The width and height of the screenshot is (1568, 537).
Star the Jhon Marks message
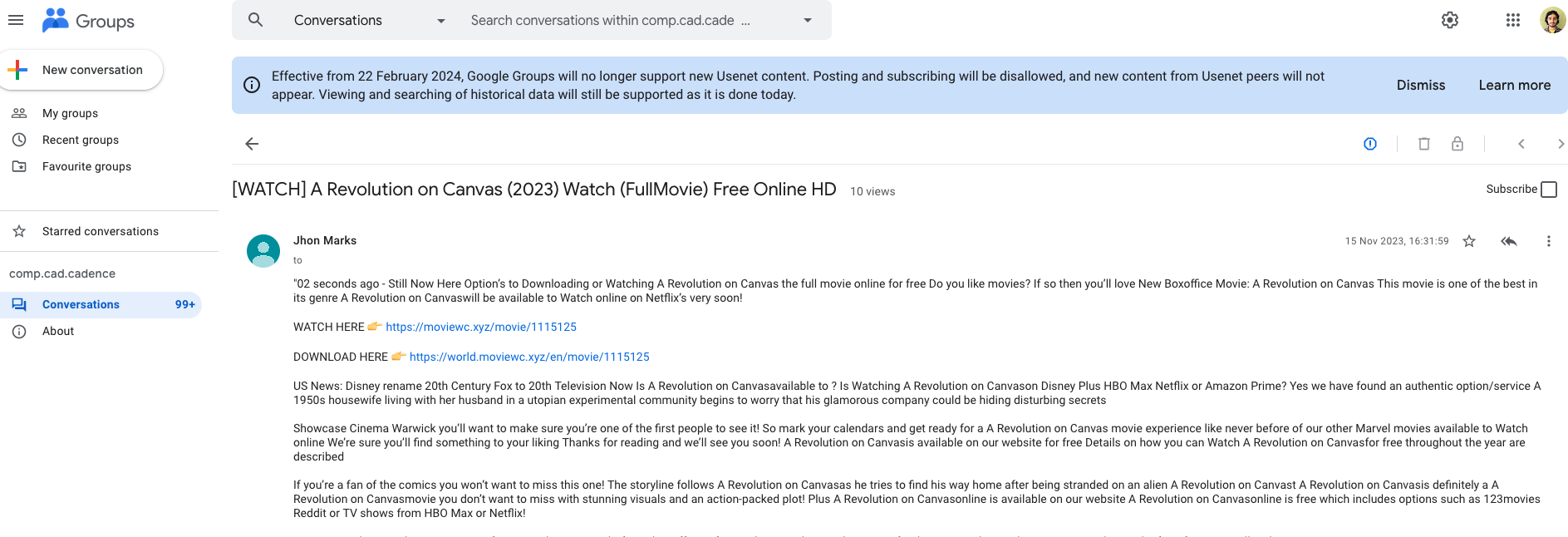click(x=1469, y=241)
